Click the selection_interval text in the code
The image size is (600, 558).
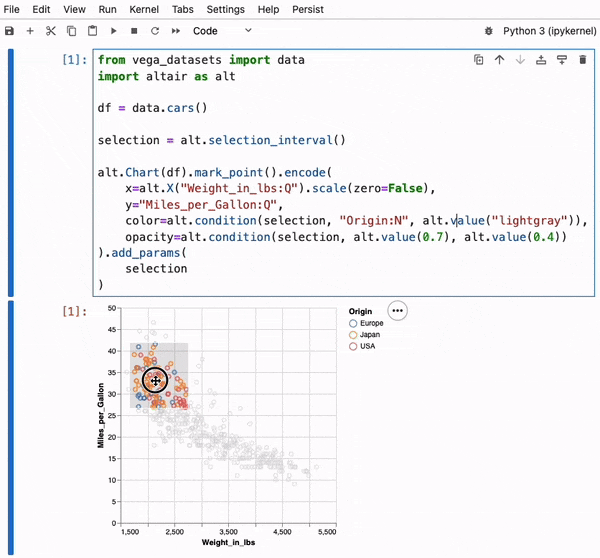pyautogui.click(x=270, y=140)
